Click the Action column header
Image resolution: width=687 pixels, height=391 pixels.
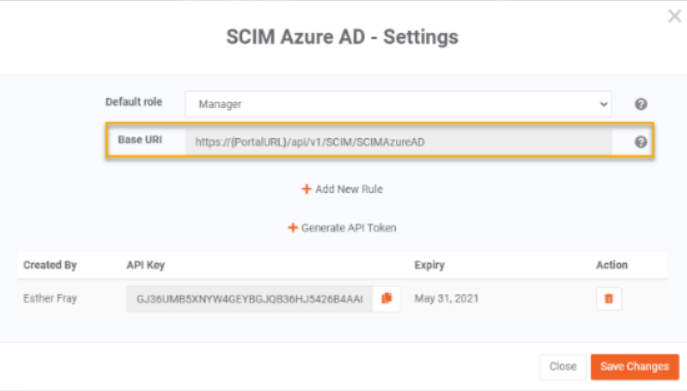tap(612, 265)
